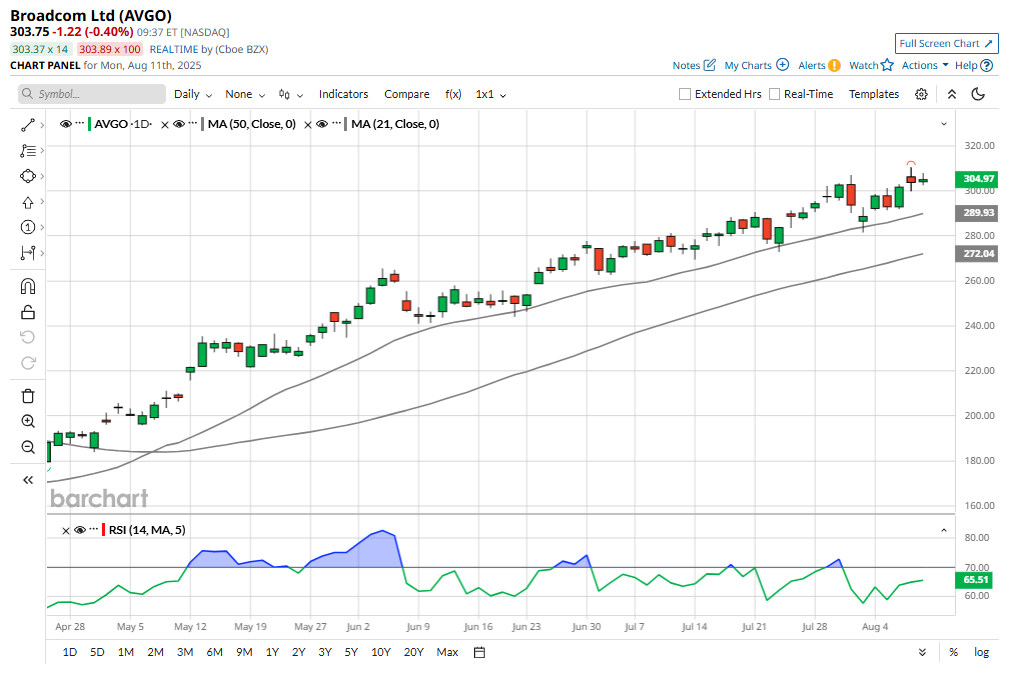Open the Templates menu
This screenshot has height=696, width=1027.
point(874,94)
